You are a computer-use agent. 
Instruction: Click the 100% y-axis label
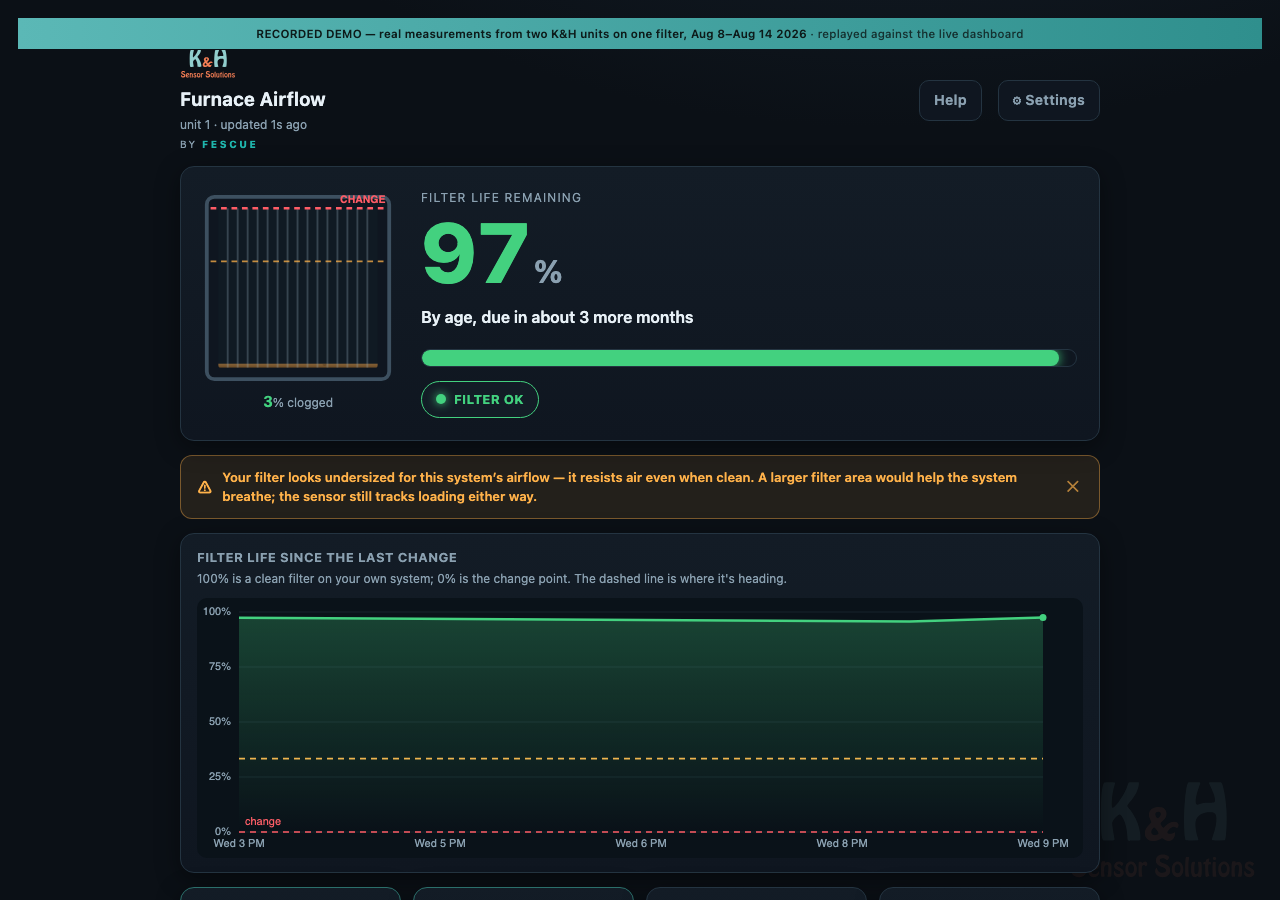pyautogui.click(x=217, y=611)
